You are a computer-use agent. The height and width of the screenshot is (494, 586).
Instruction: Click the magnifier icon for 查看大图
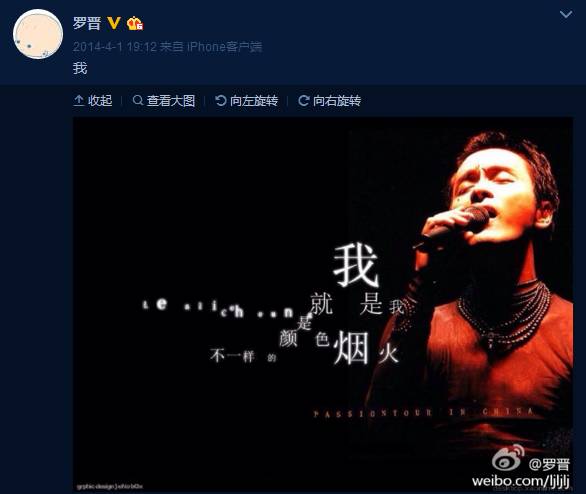tap(138, 101)
